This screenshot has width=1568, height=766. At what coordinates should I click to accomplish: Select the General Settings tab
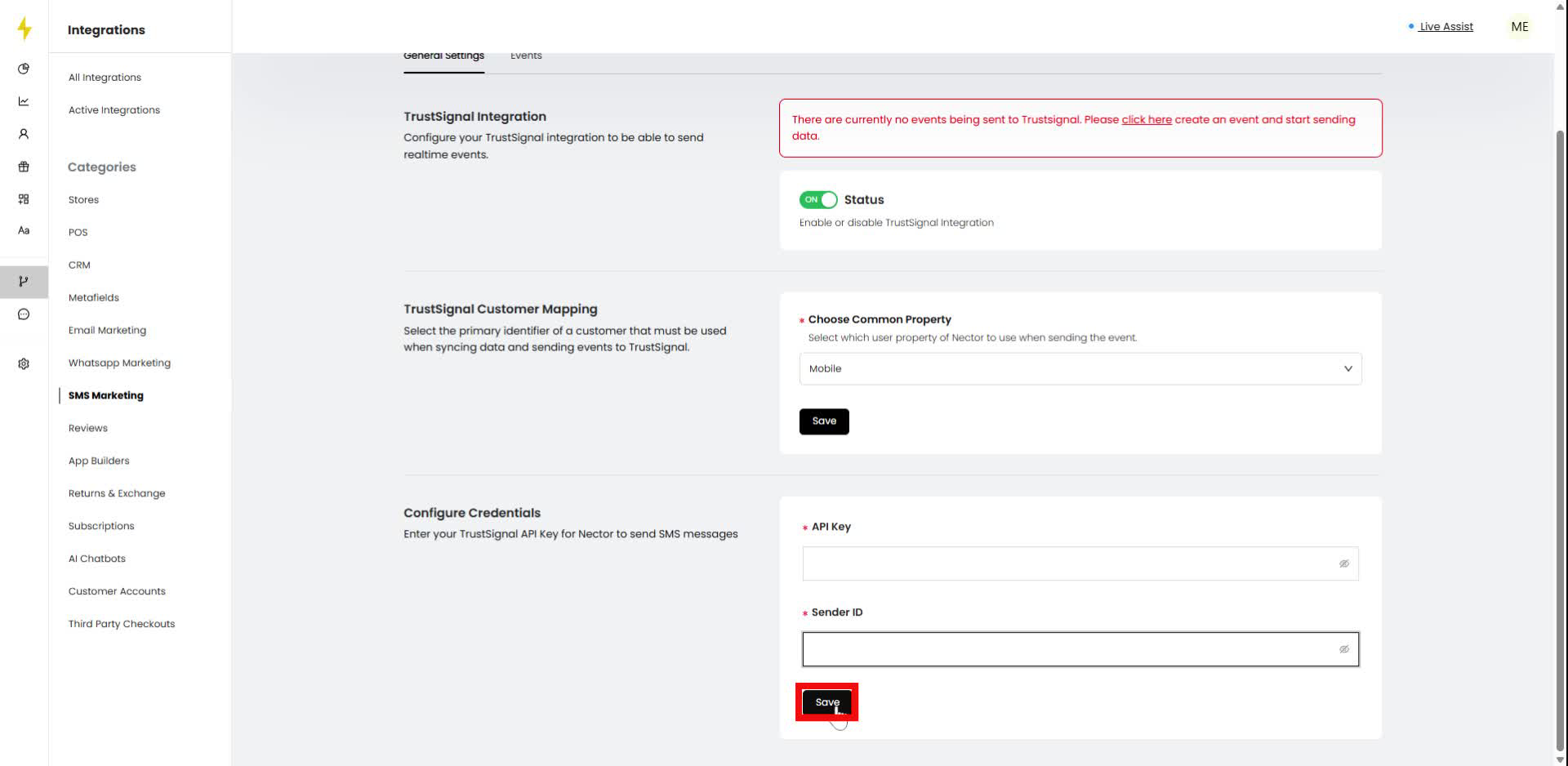pos(443,56)
